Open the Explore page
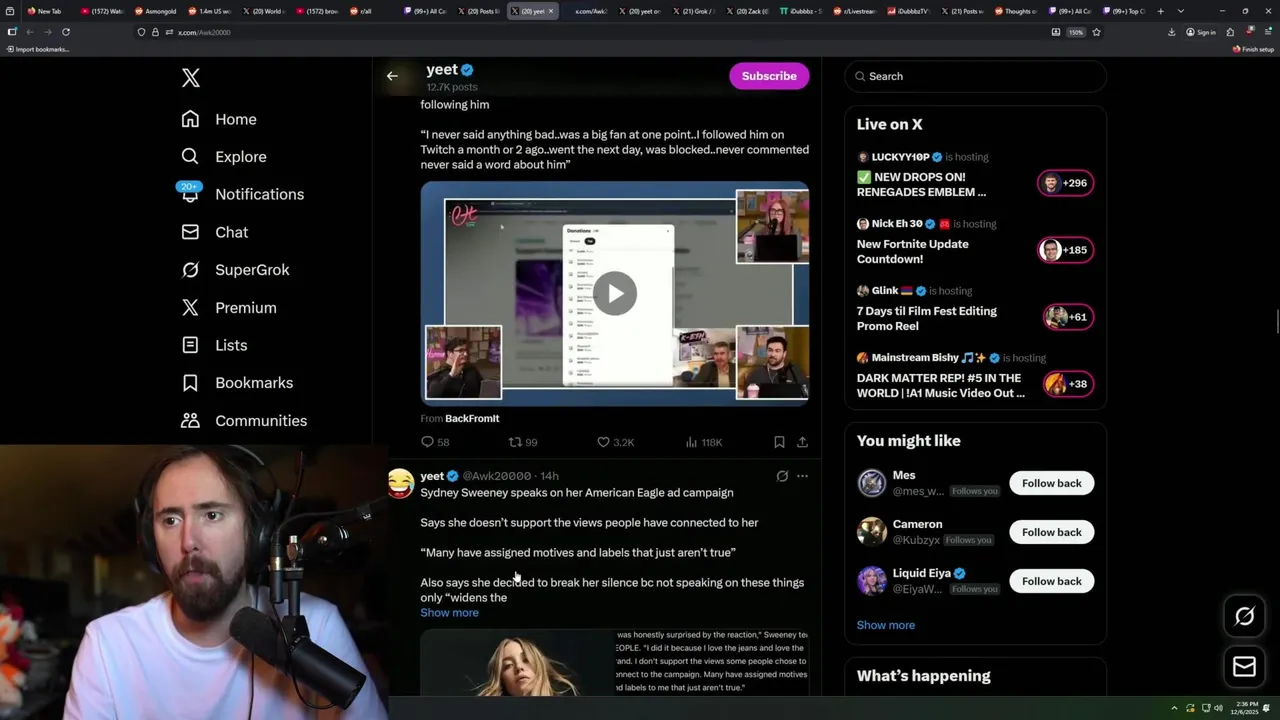The height and width of the screenshot is (720, 1280). pos(224,157)
